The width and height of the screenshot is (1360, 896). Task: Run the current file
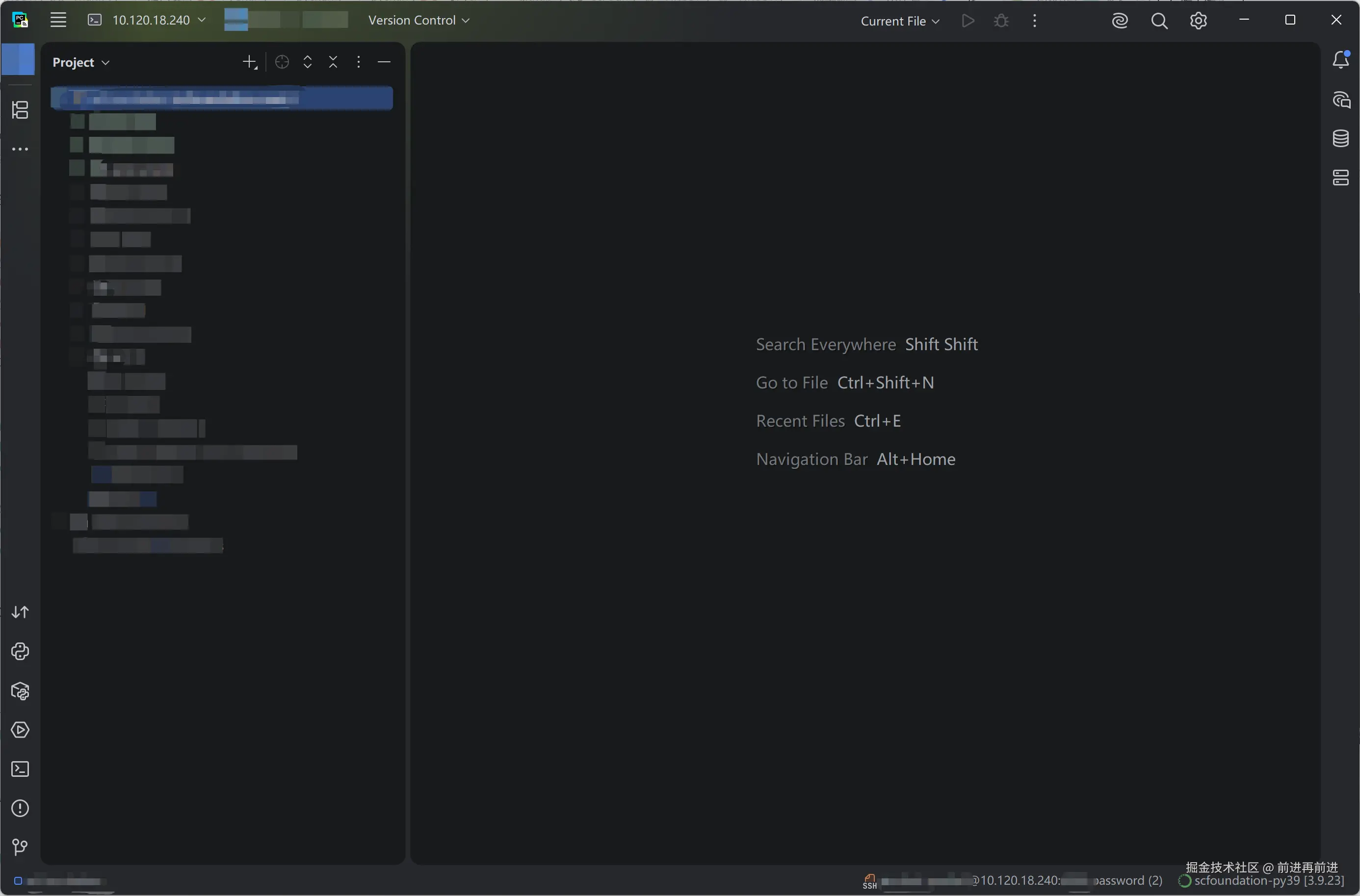tap(968, 21)
